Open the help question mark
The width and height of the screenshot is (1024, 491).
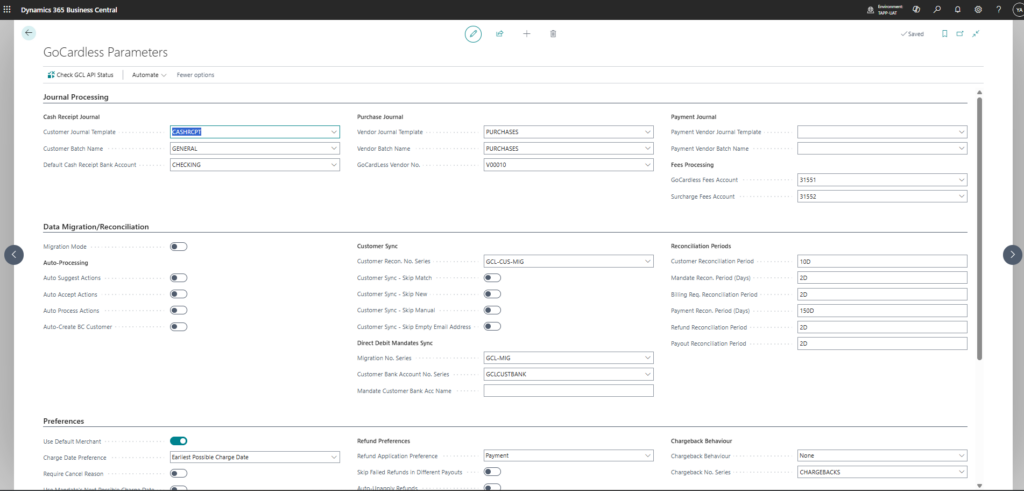coord(999,10)
